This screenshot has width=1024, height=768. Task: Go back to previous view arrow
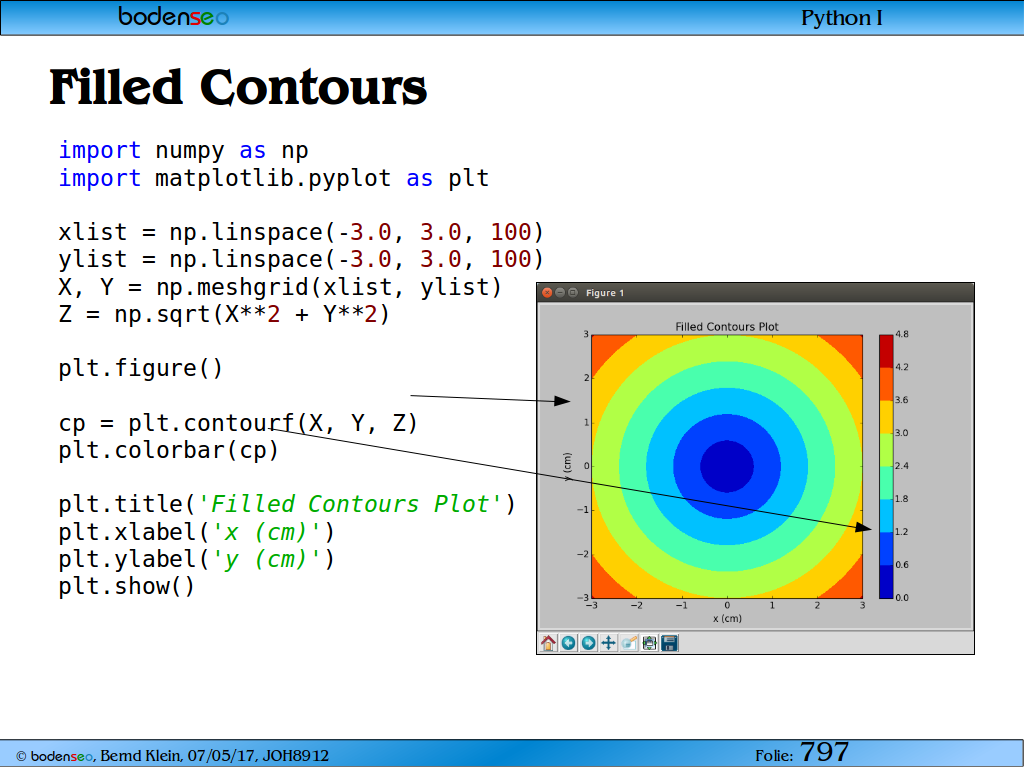tap(568, 643)
